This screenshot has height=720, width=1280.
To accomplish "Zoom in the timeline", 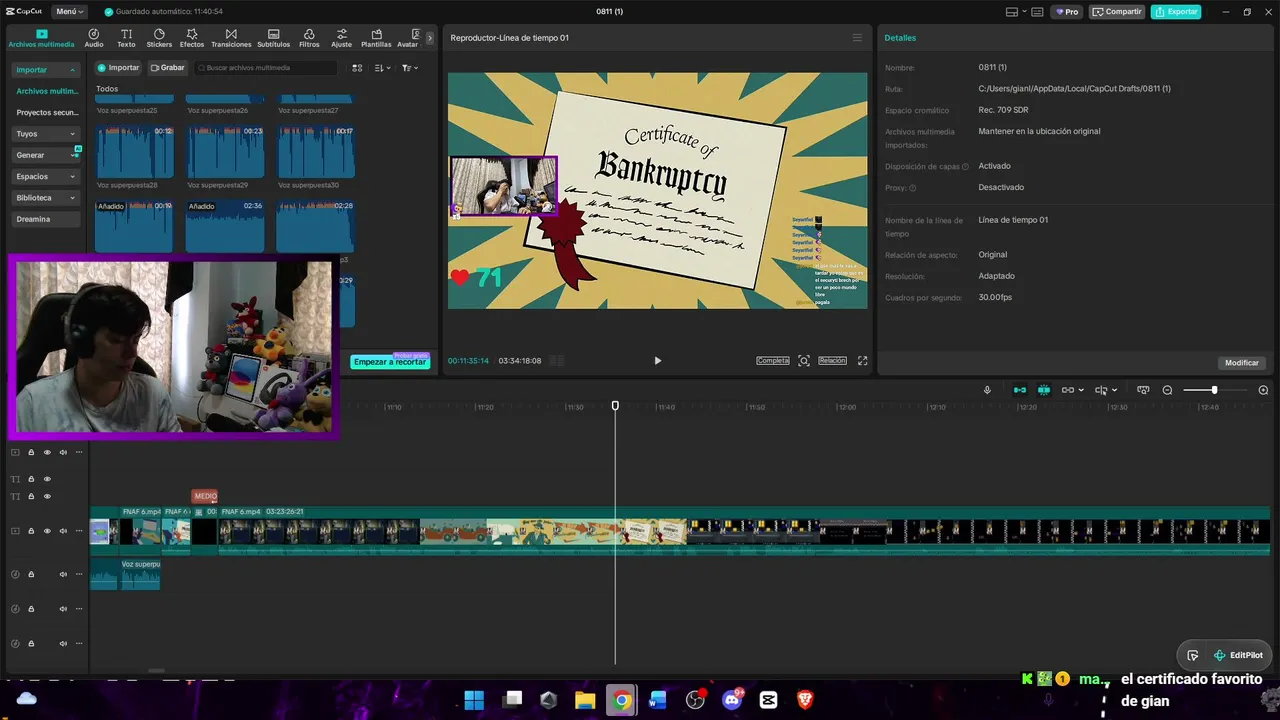I will click(1263, 390).
